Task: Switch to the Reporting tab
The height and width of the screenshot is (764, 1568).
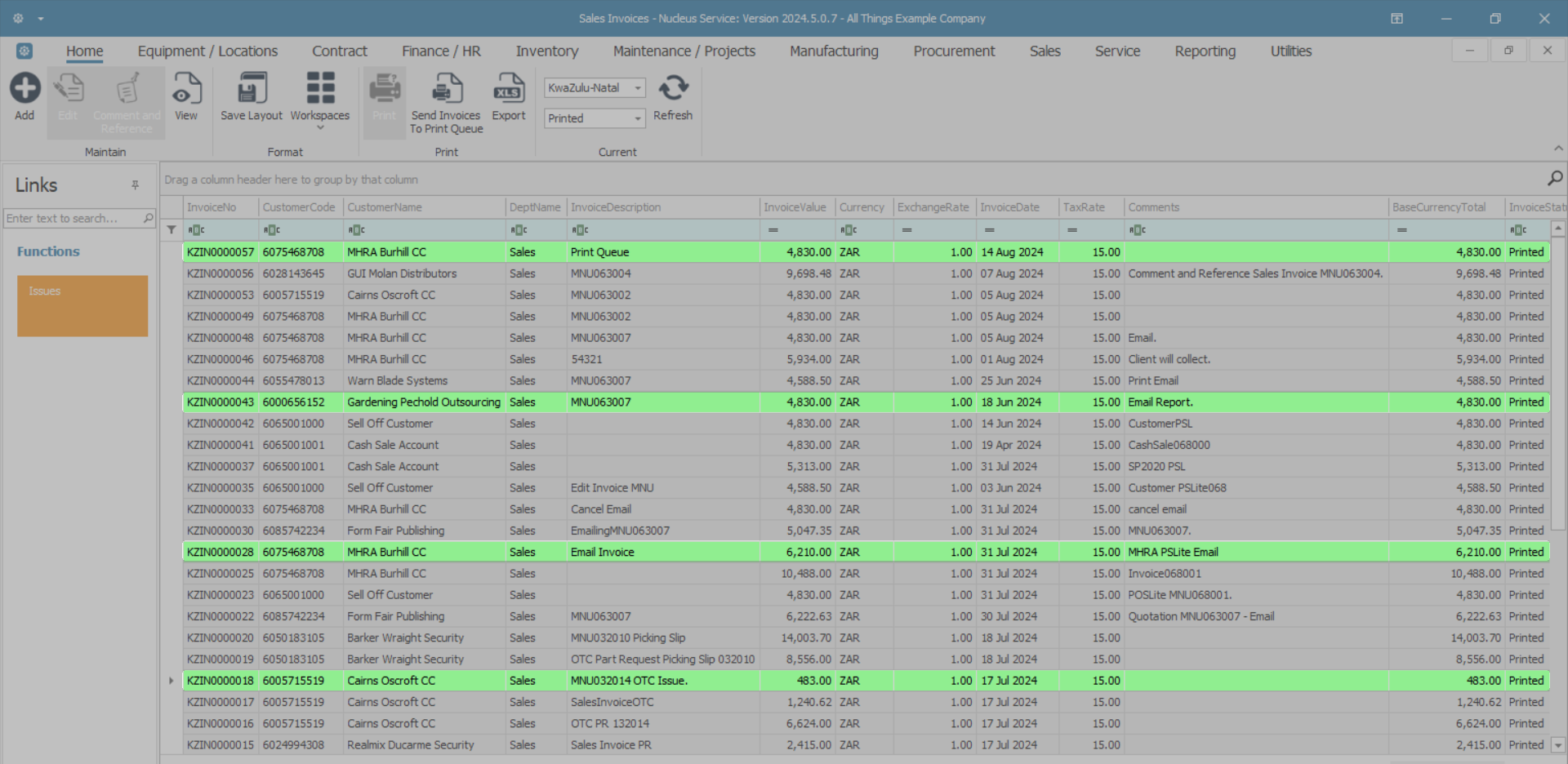Action: click(x=1205, y=51)
